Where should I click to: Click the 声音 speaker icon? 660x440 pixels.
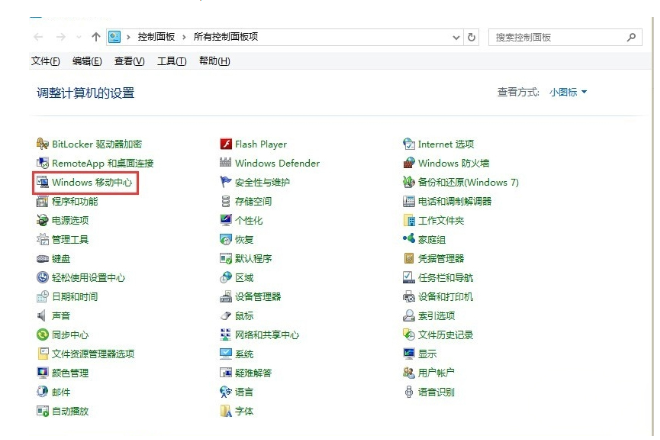click(42, 316)
